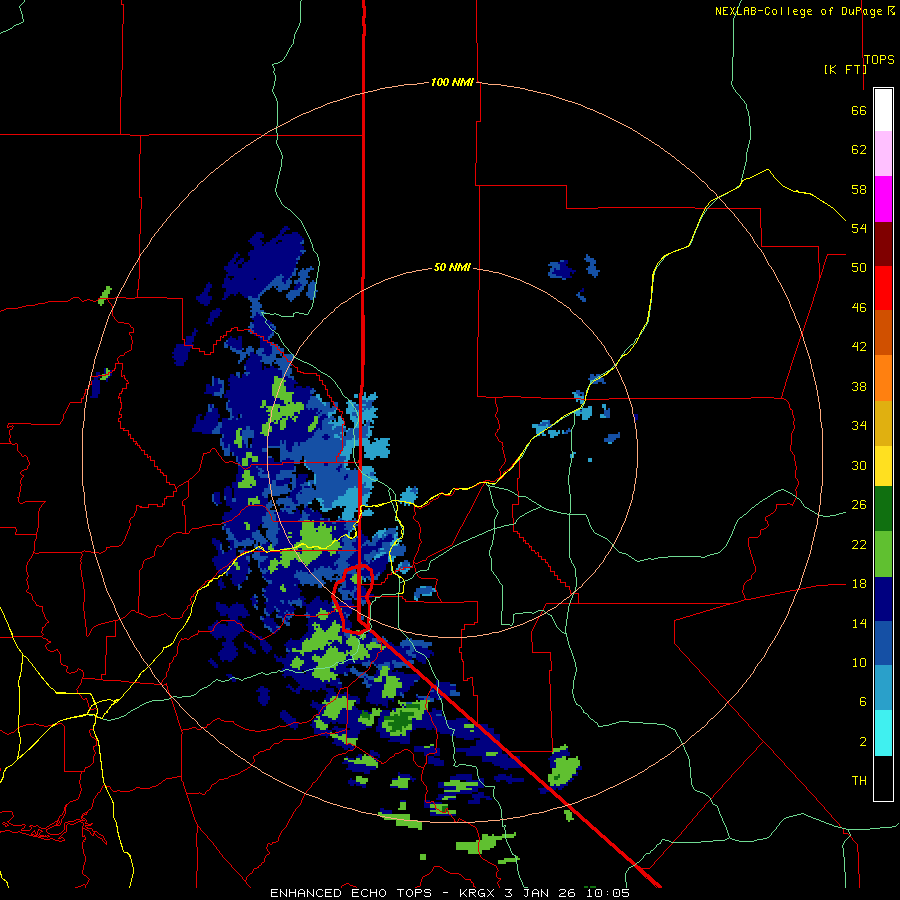
Task: Click the medium blue legend swatch
Action: (883, 643)
